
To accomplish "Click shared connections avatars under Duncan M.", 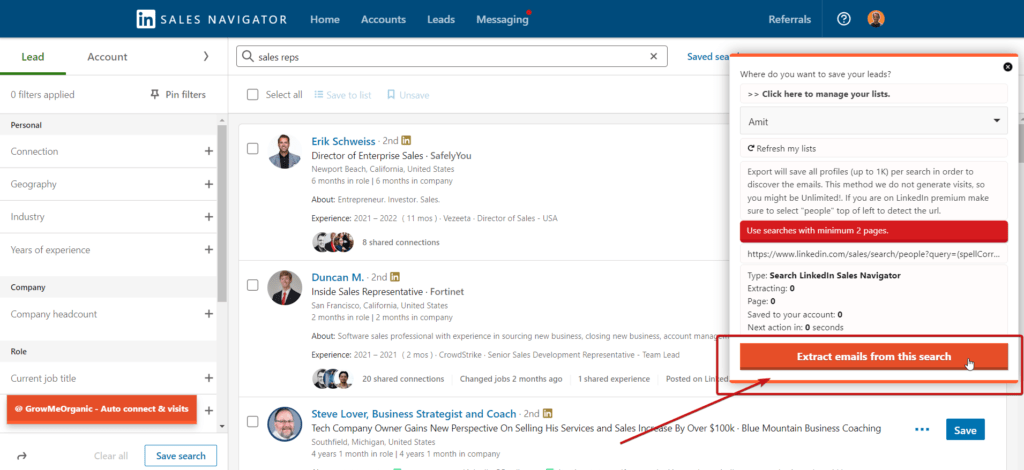I will click(x=333, y=379).
